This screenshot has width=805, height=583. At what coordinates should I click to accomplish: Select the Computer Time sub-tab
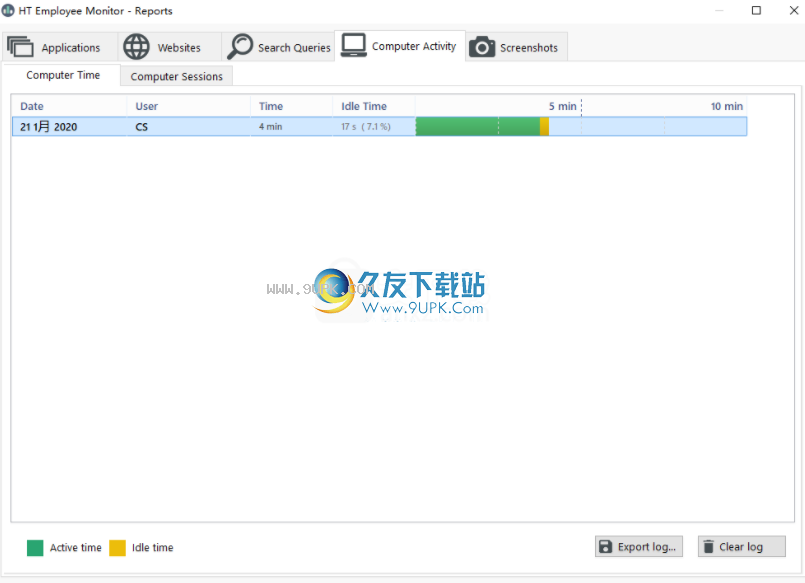pos(62,75)
